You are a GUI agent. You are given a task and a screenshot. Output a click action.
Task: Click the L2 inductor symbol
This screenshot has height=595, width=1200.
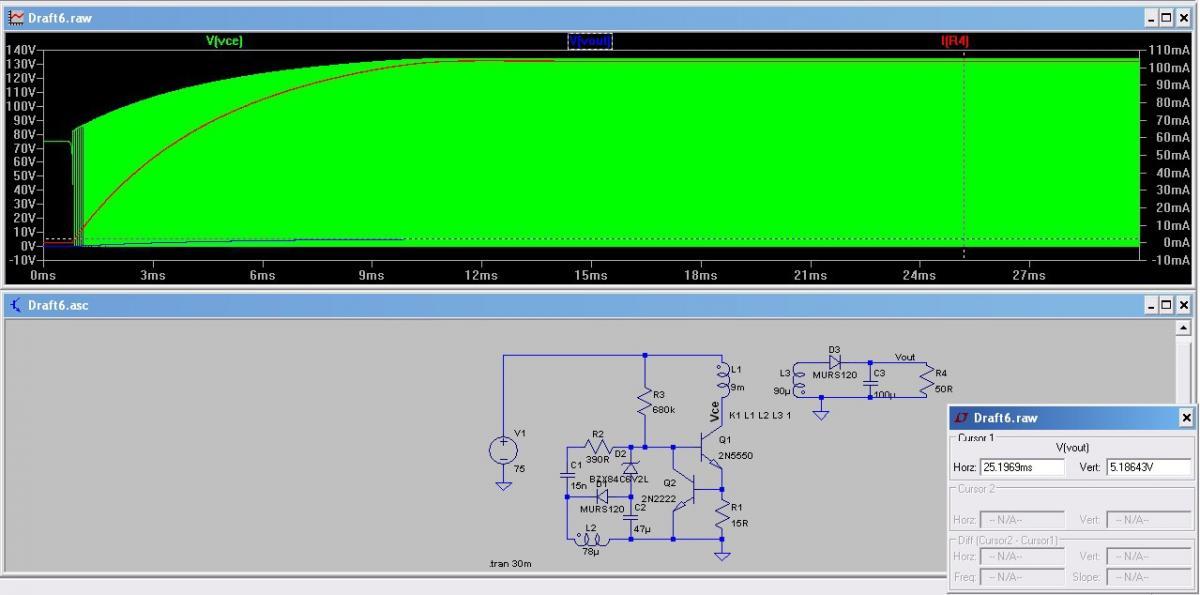[590, 539]
